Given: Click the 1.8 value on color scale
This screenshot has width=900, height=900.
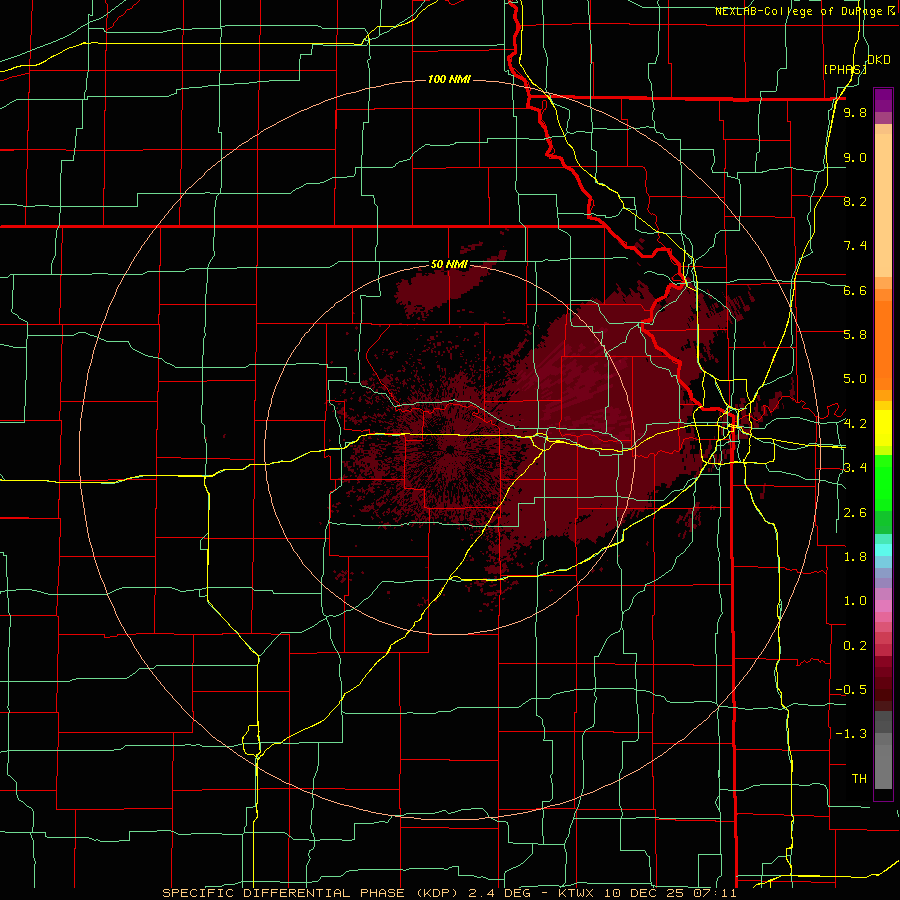Looking at the screenshot, I should (x=855, y=557).
